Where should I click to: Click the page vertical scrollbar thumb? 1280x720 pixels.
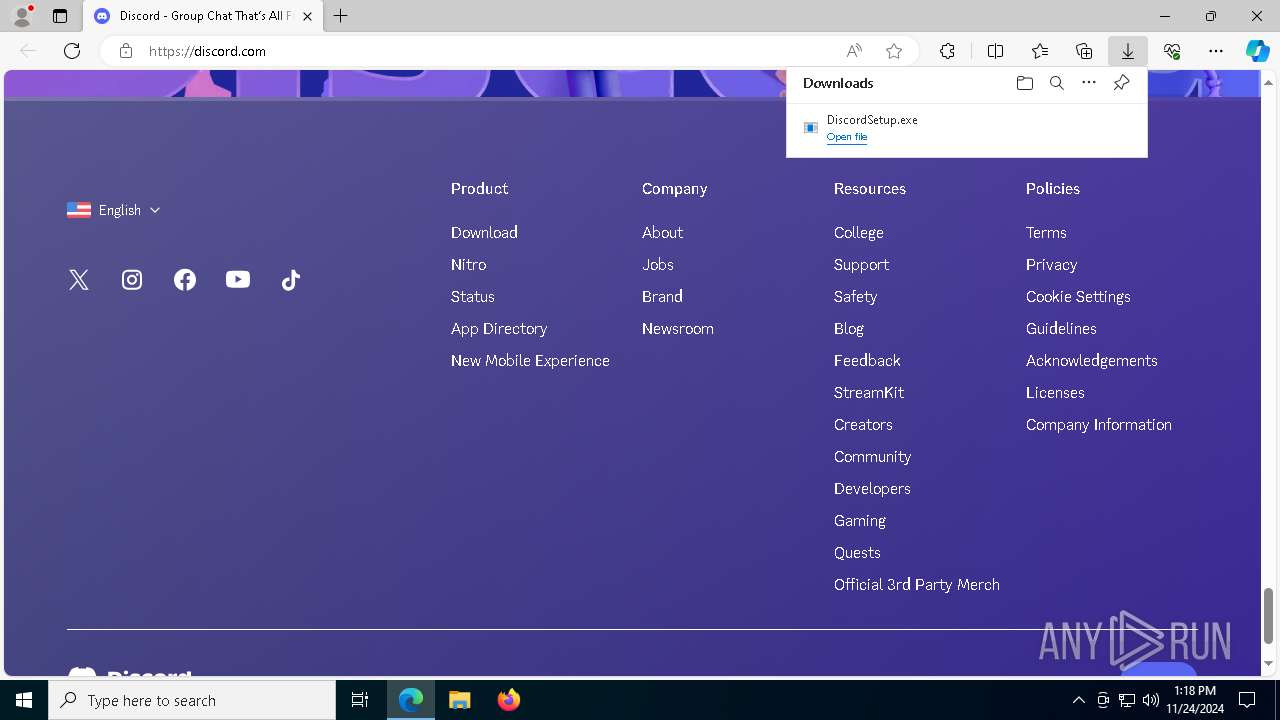pos(1268,616)
